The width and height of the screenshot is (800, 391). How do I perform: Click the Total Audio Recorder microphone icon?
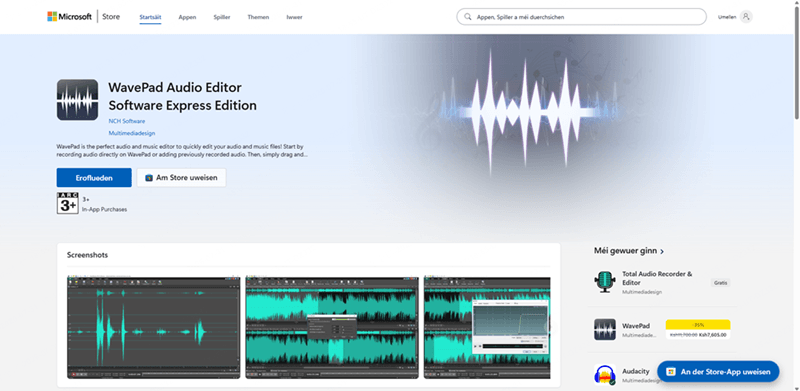[x=605, y=282]
